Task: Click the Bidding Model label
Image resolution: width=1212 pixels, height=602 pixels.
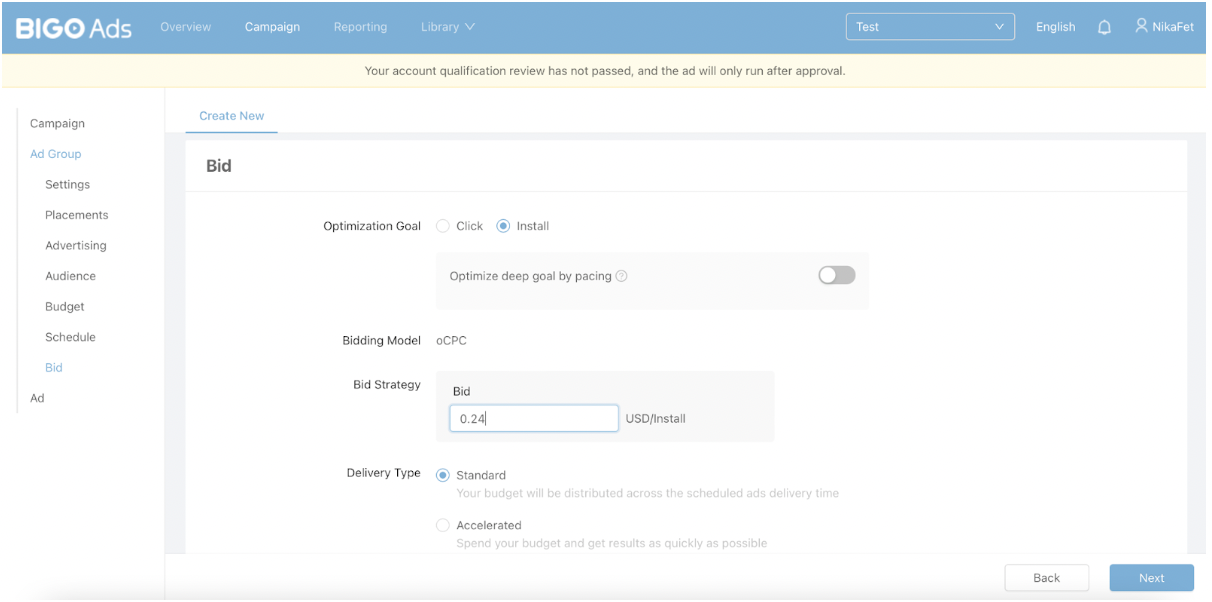Action: pyautogui.click(x=381, y=341)
